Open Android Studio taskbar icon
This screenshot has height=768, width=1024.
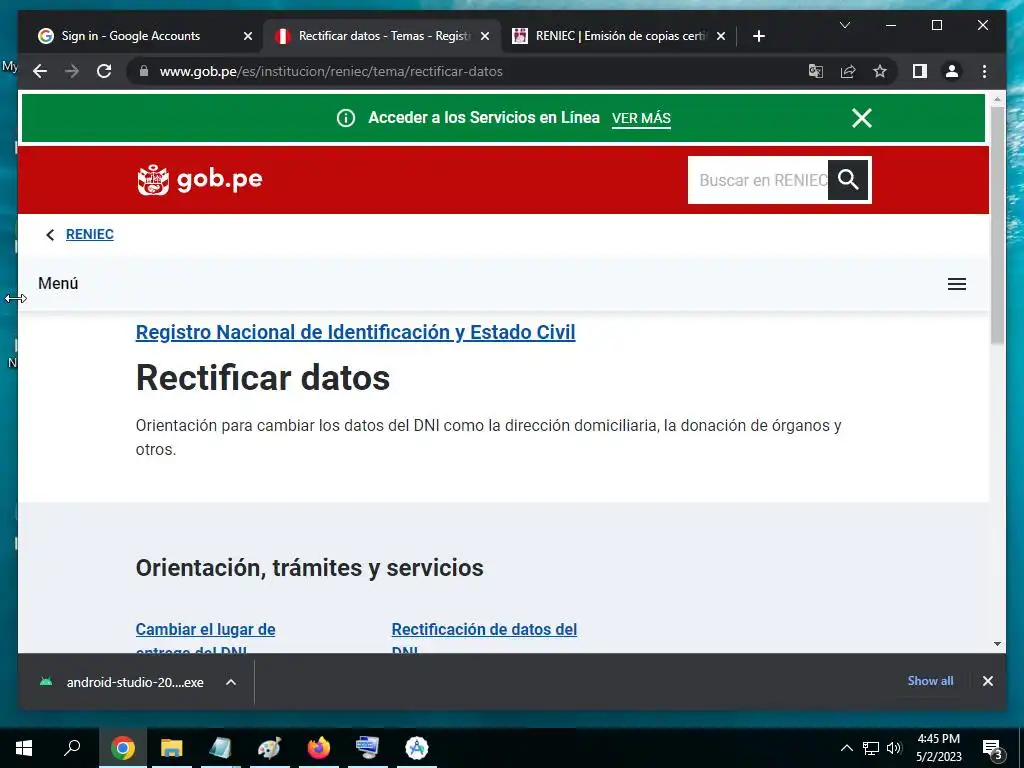416,748
